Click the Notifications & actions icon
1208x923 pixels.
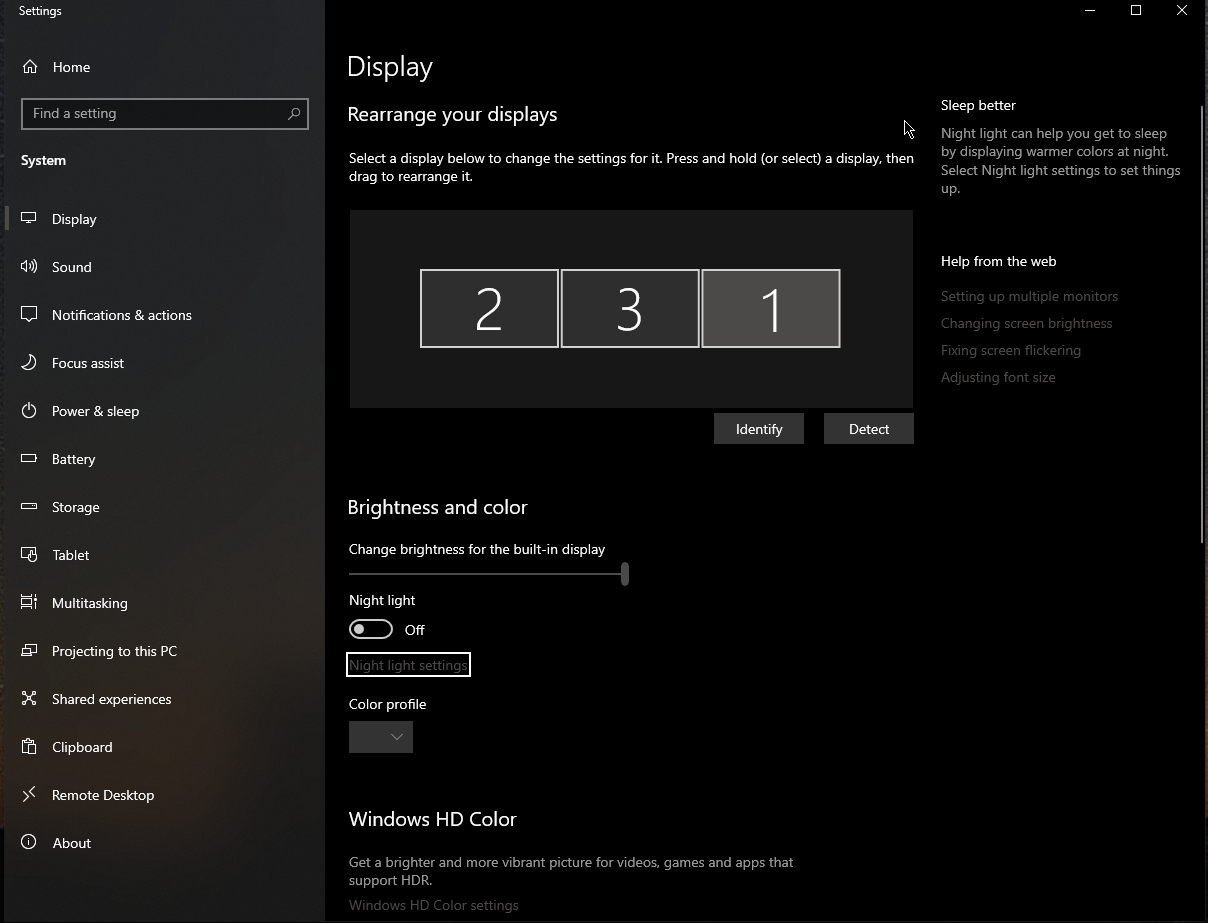[x=30, y=315]
